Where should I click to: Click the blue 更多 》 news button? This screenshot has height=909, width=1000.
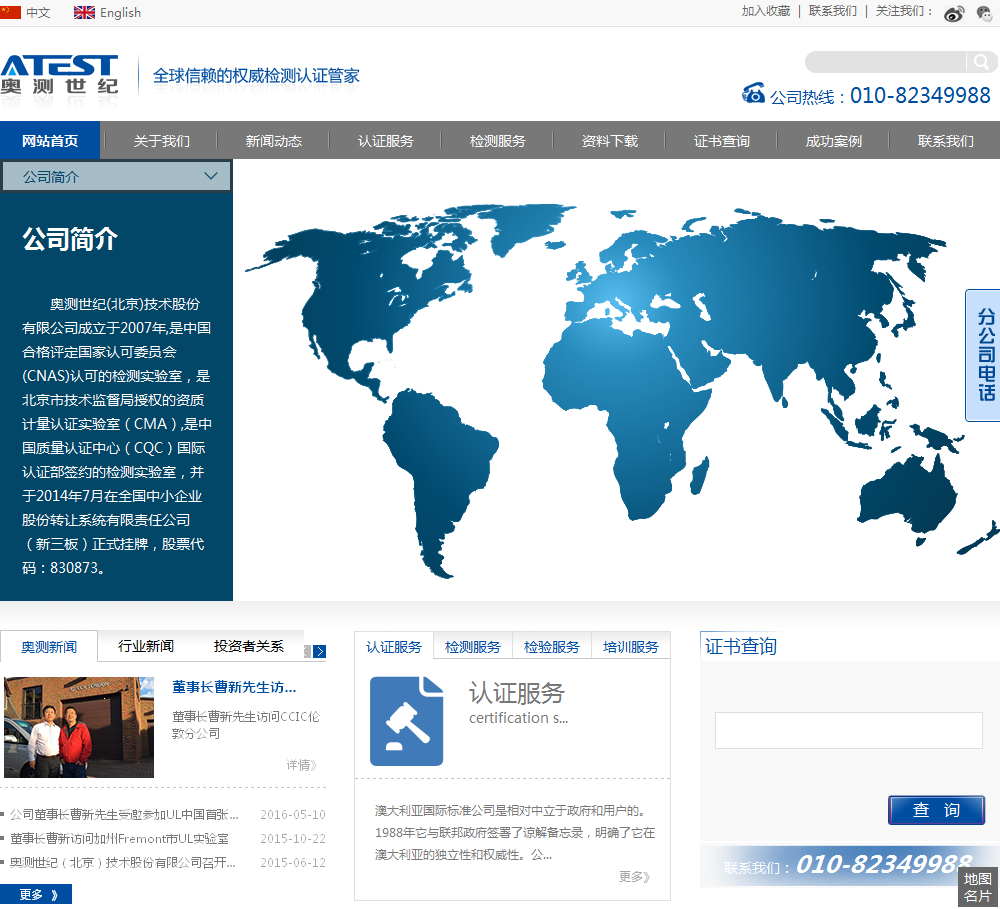[x=36, y=894]
